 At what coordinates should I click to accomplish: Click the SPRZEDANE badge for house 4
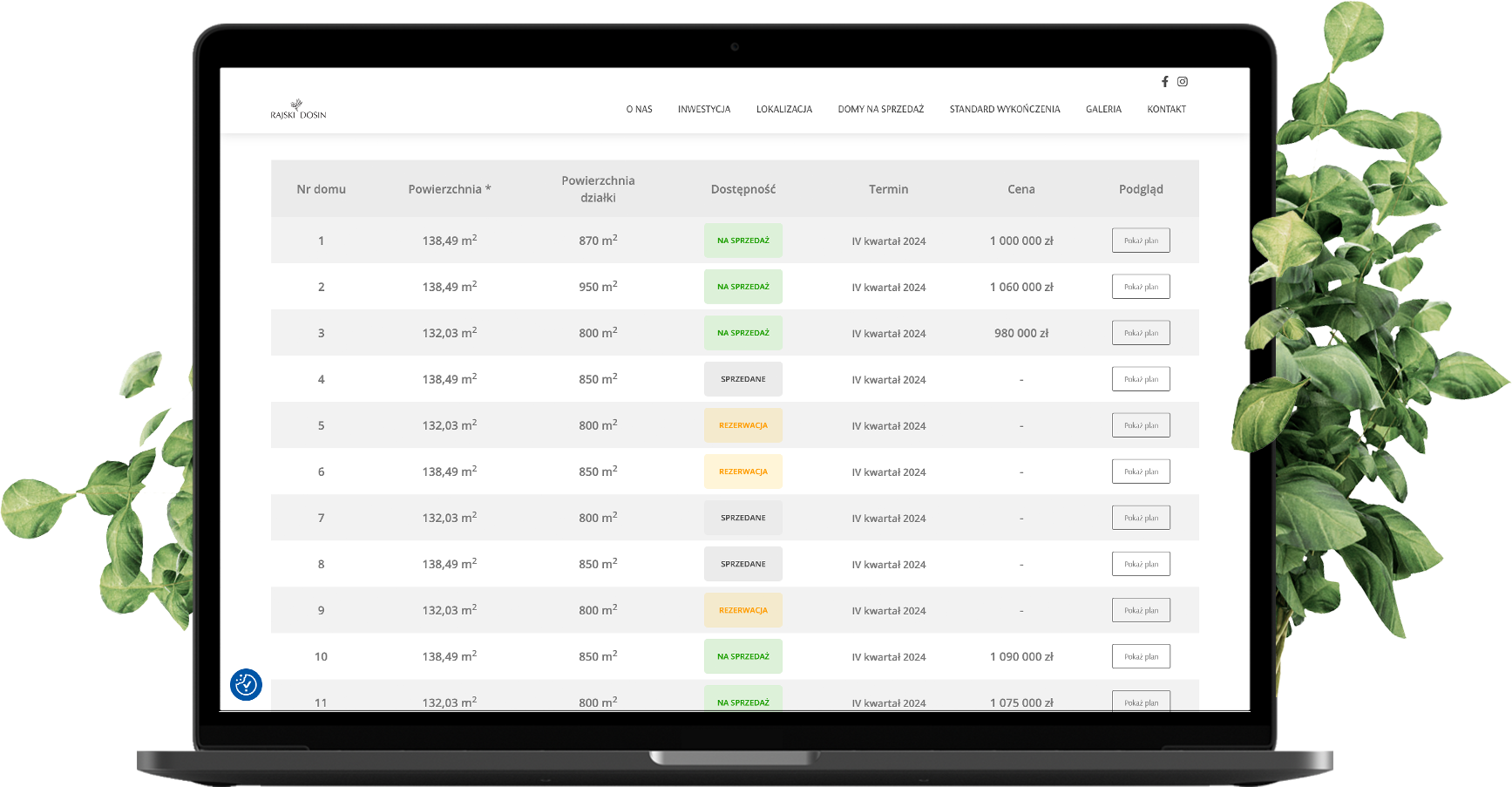[742, 379]
